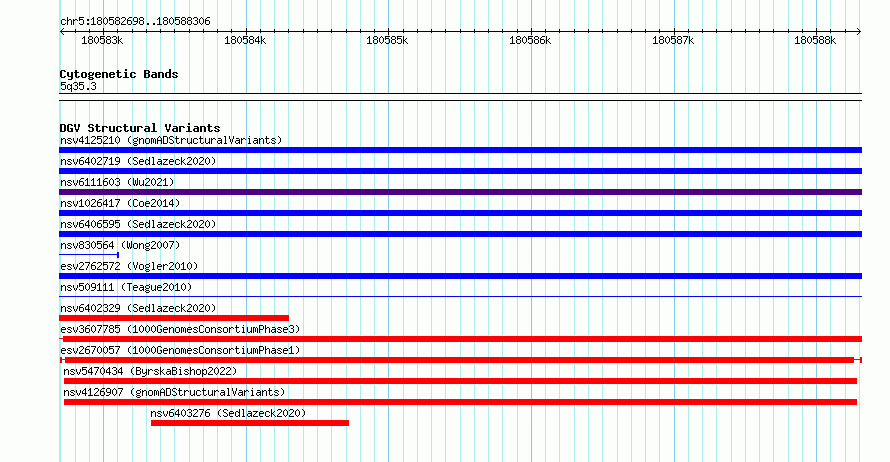This screenshot has width=890, height=462.
Task: Click the 180586k ruler tick label
Action: pos(530,41)
